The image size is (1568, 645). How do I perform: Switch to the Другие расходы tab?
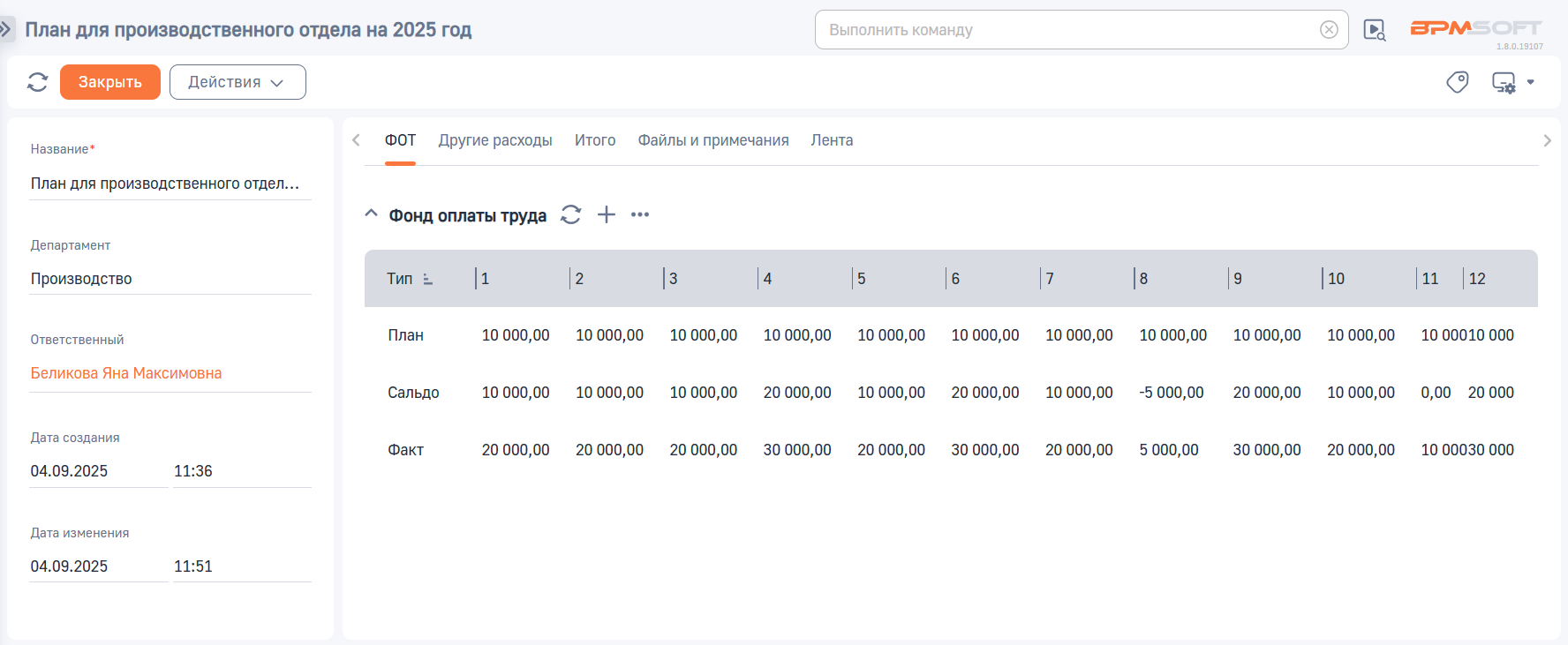pyautogui.click(x=495, y=140)
